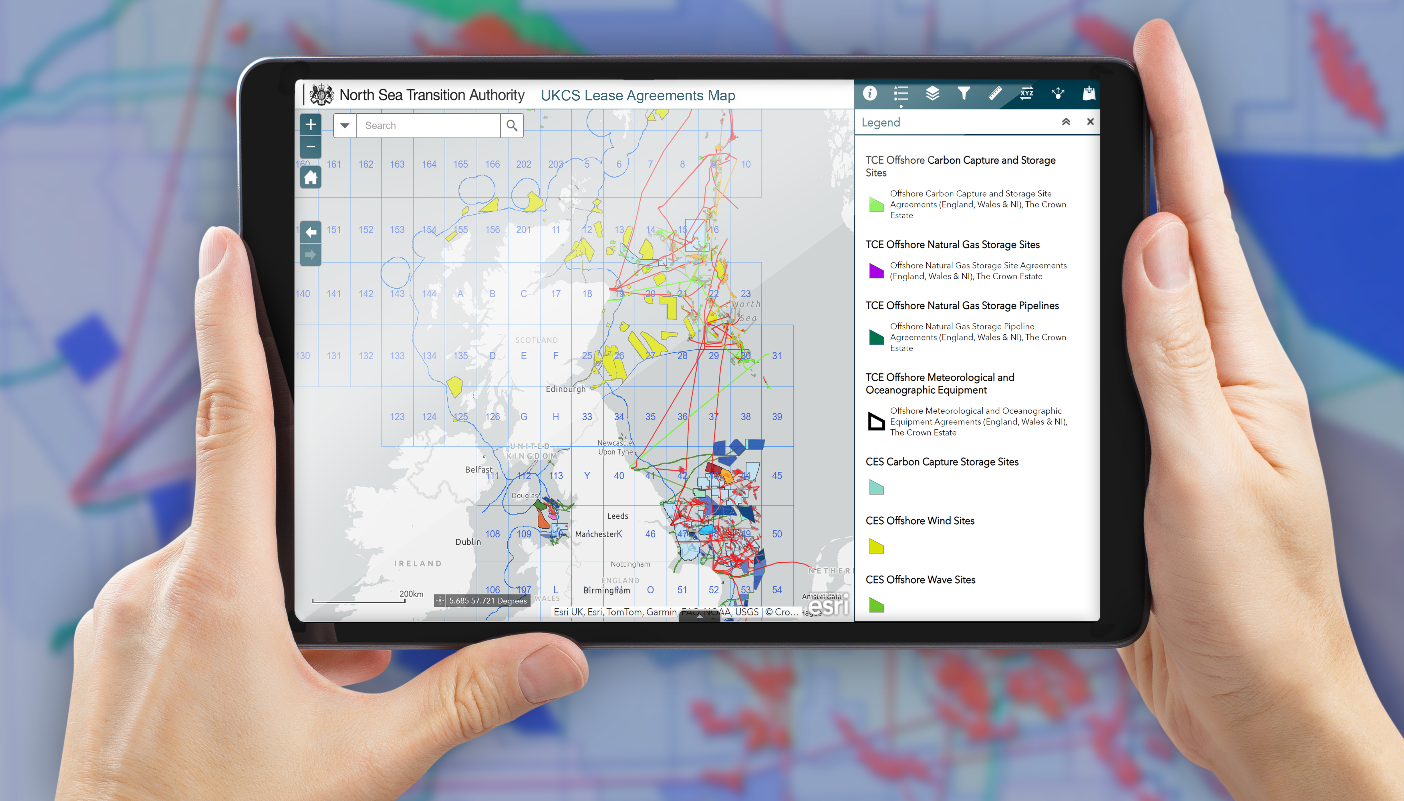This screenshot has width=1404, height=801.
Task: Open the Filter funnel widget
Action: click(964, 93)
